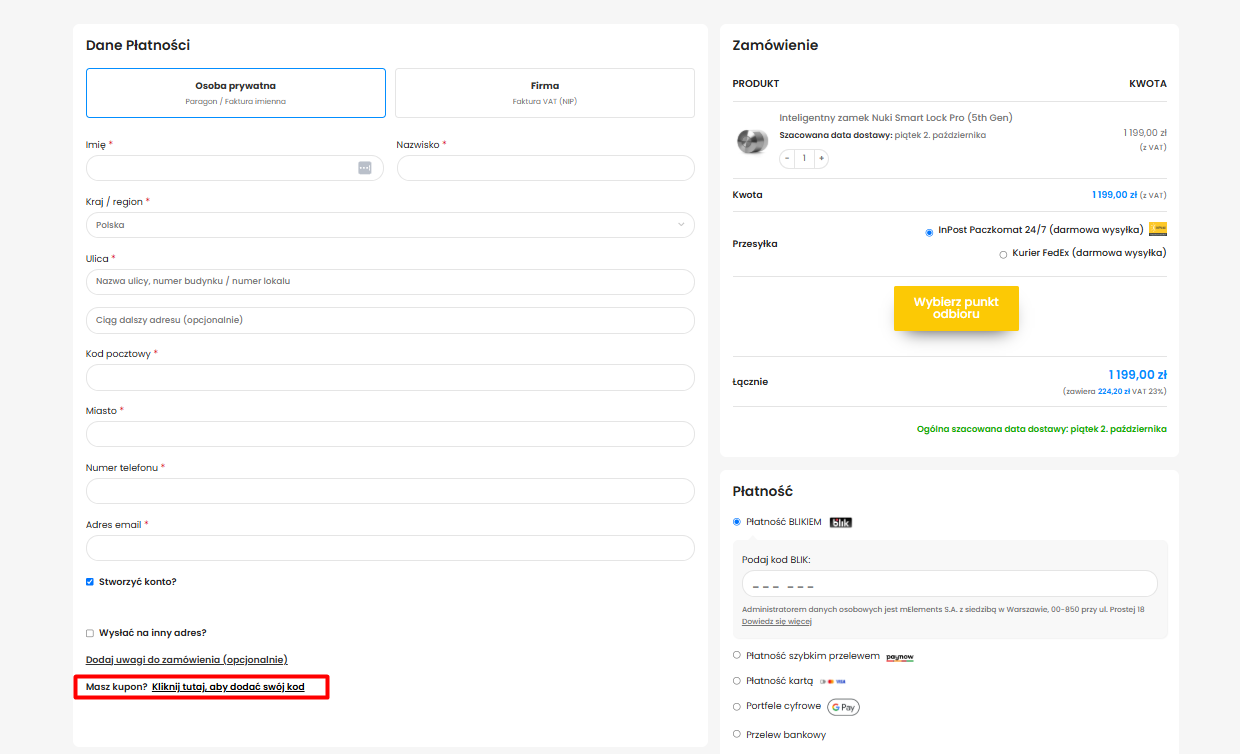The height and width of the screenshot is (754, 1240).
Task: Select InPost Paczkomat 24/7 shipping option
Action: (x=930, y=232)
